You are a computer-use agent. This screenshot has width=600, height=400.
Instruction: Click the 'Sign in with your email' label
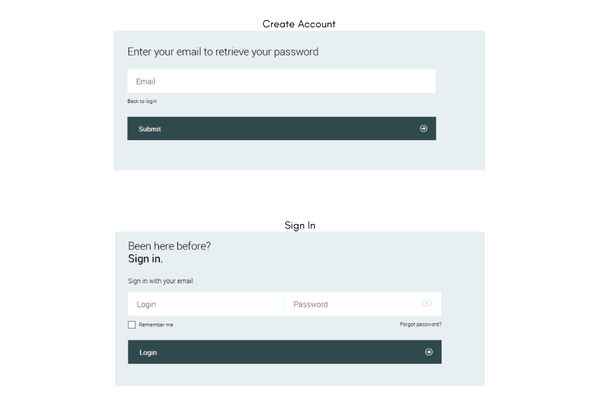click(x=160, y=281)
